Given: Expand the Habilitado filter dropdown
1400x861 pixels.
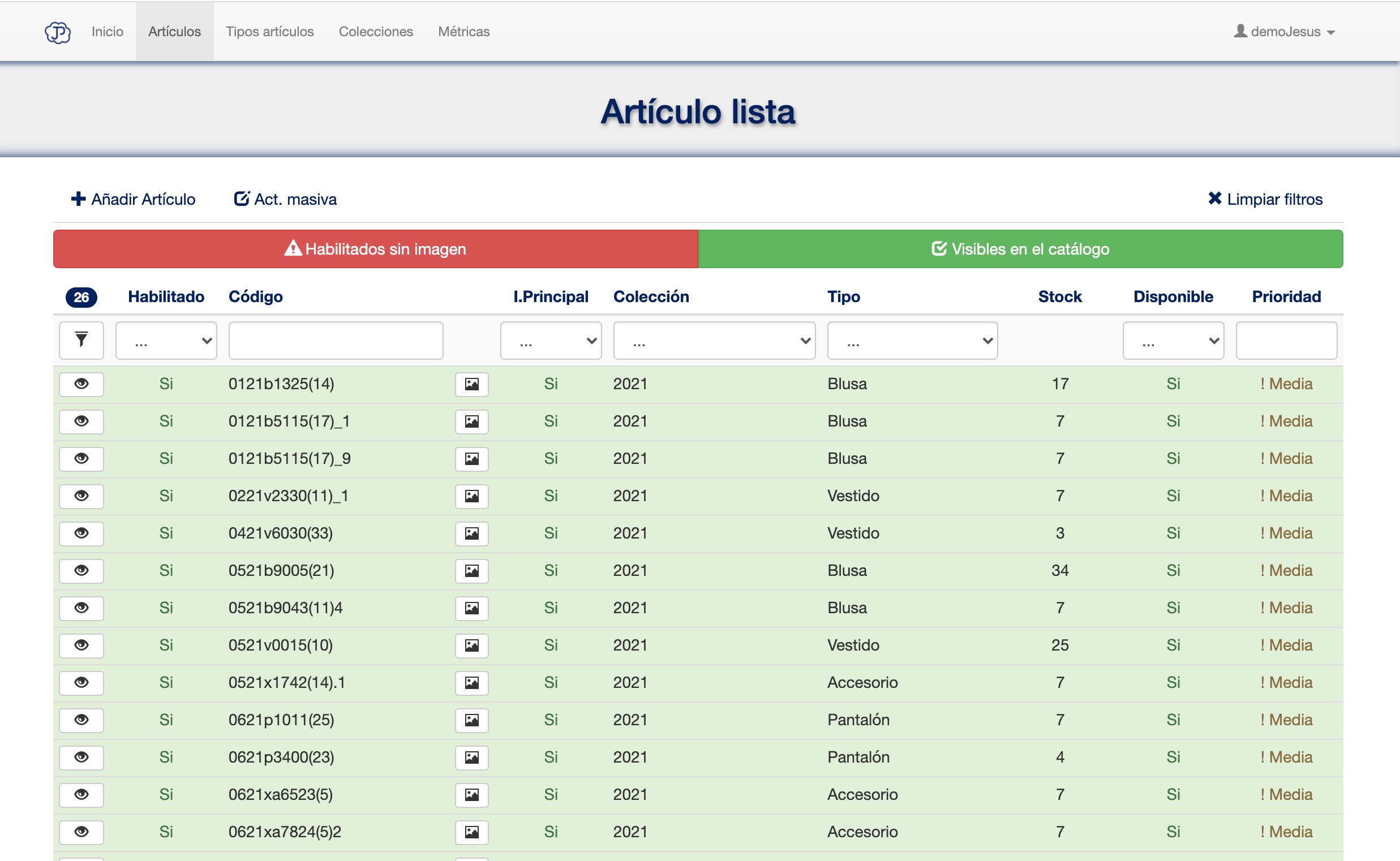Looking at the screenshot, I should pos(166,341).
